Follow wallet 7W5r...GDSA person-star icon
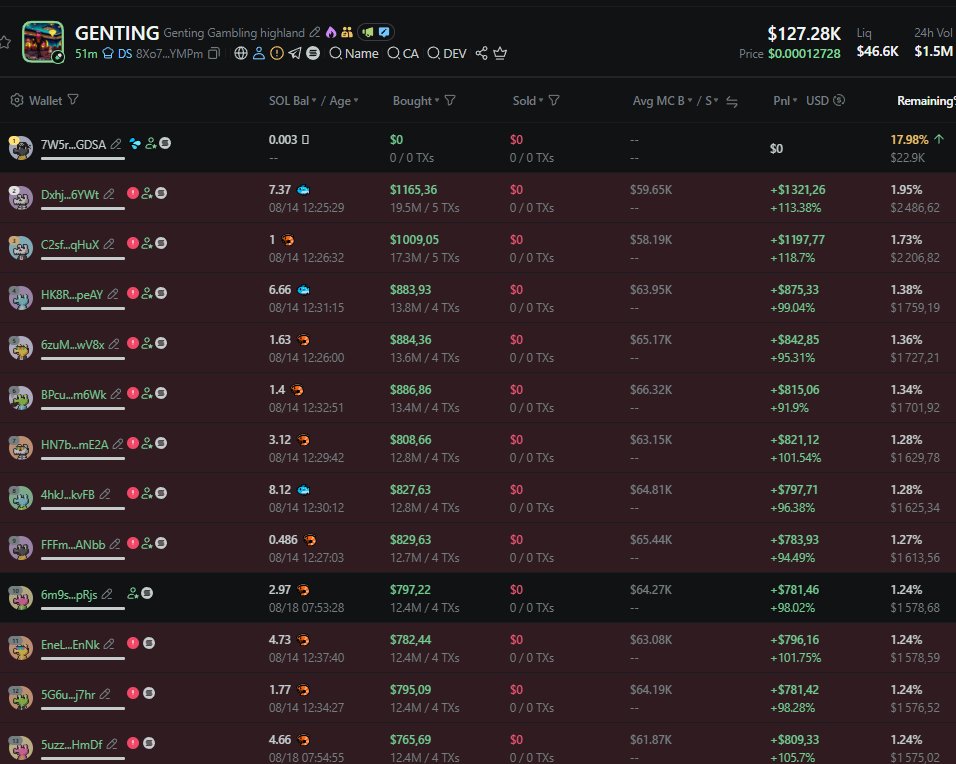 tap(151, 143)
